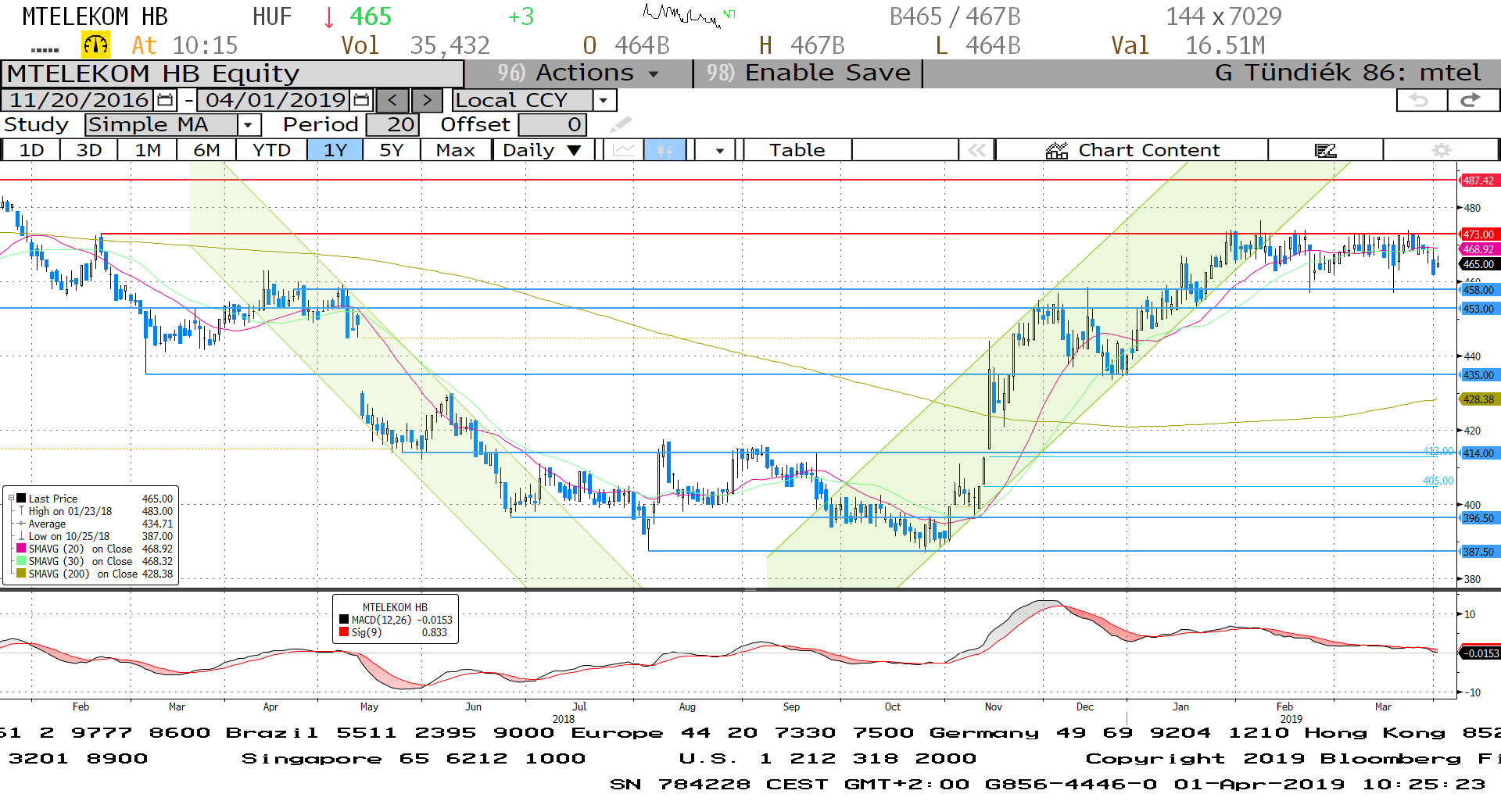Click the 414.00 blue level label

coord(1478,453)
